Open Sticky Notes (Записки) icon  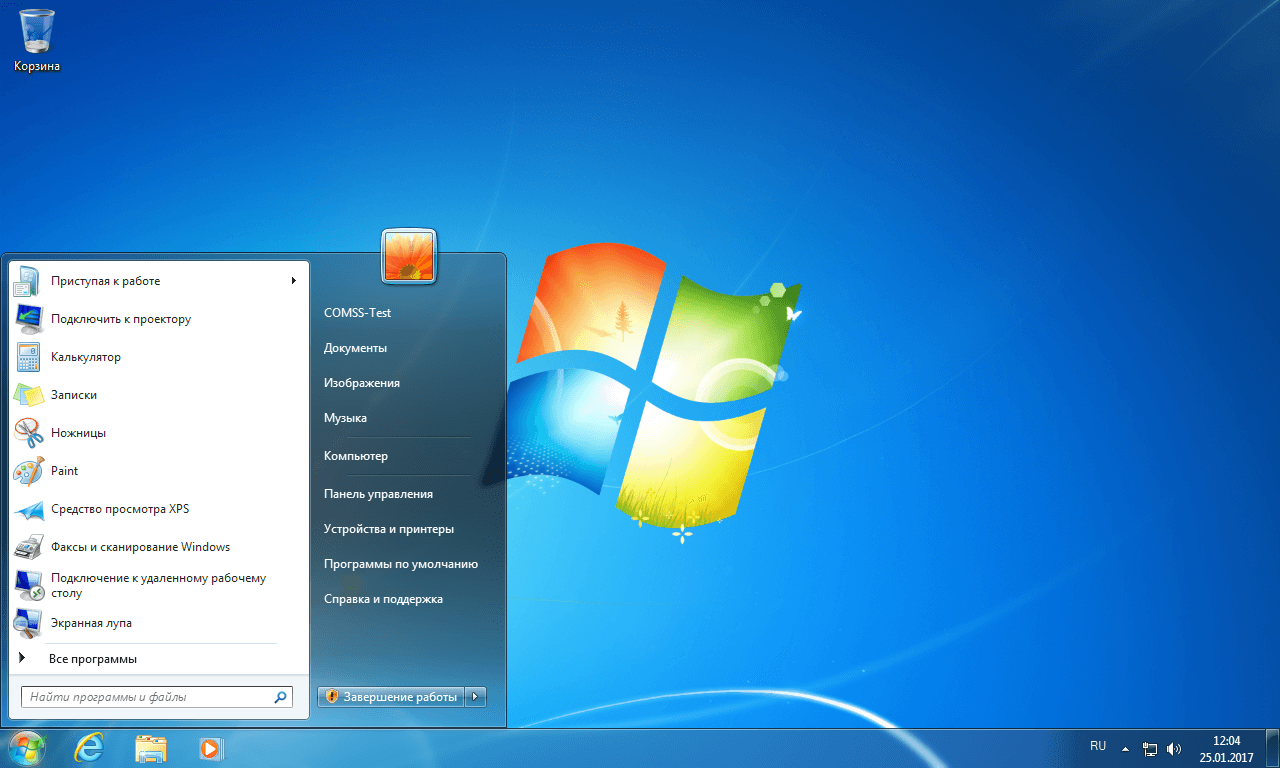point(28,395)
